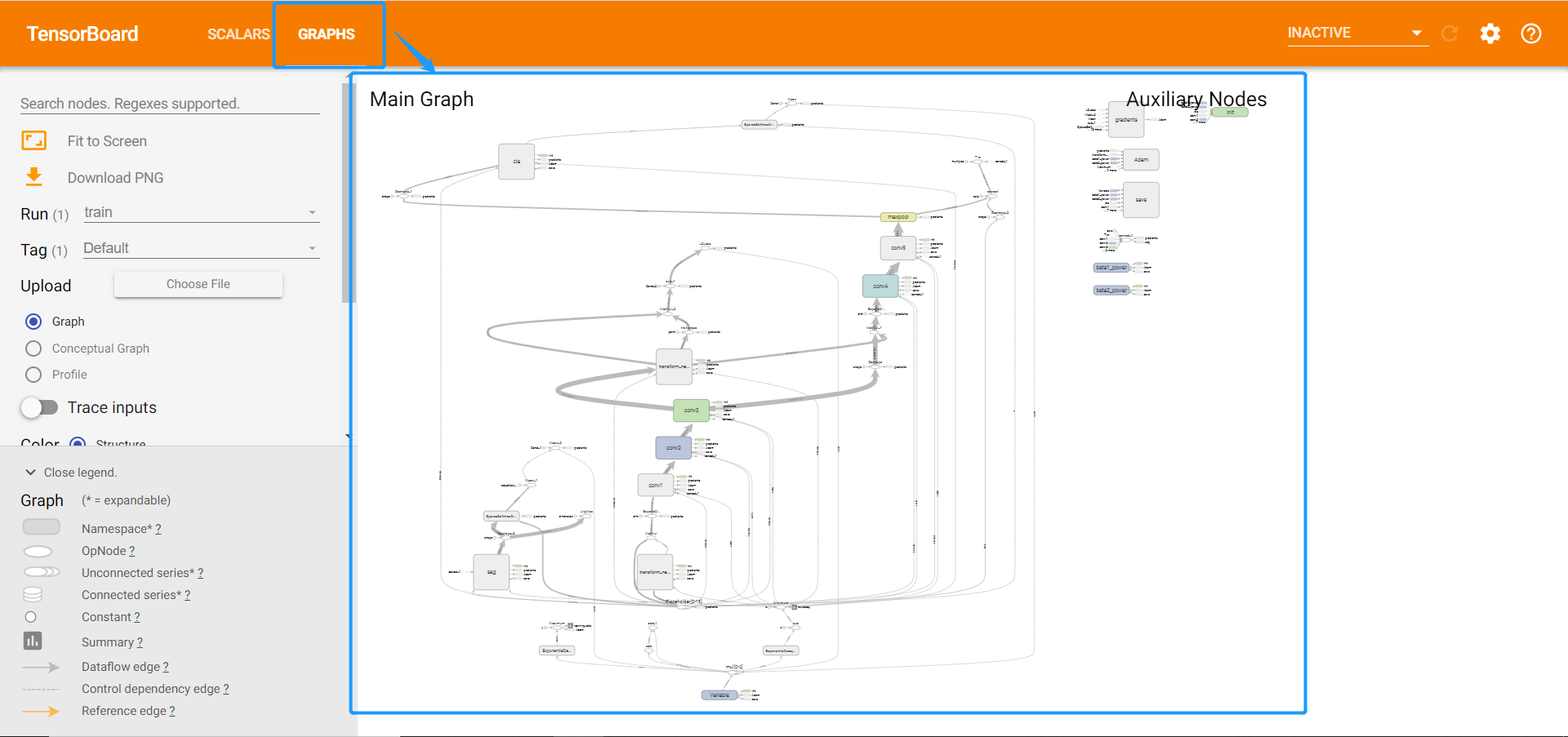Select the Conceptual Graph radio button
The height and width of the screenshot is (737, 1568).
[x=33, y=348]
